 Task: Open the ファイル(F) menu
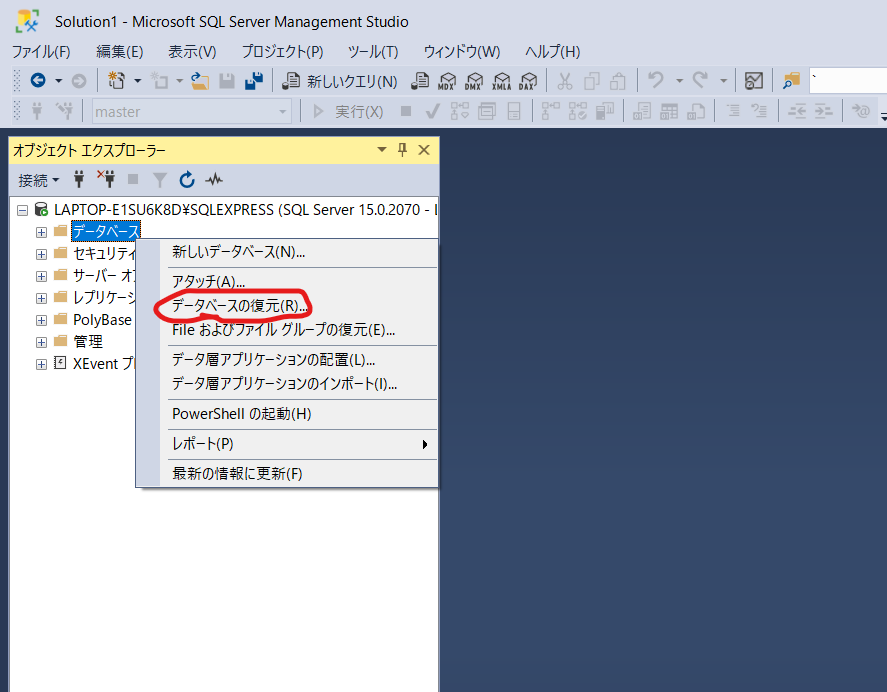41,51
